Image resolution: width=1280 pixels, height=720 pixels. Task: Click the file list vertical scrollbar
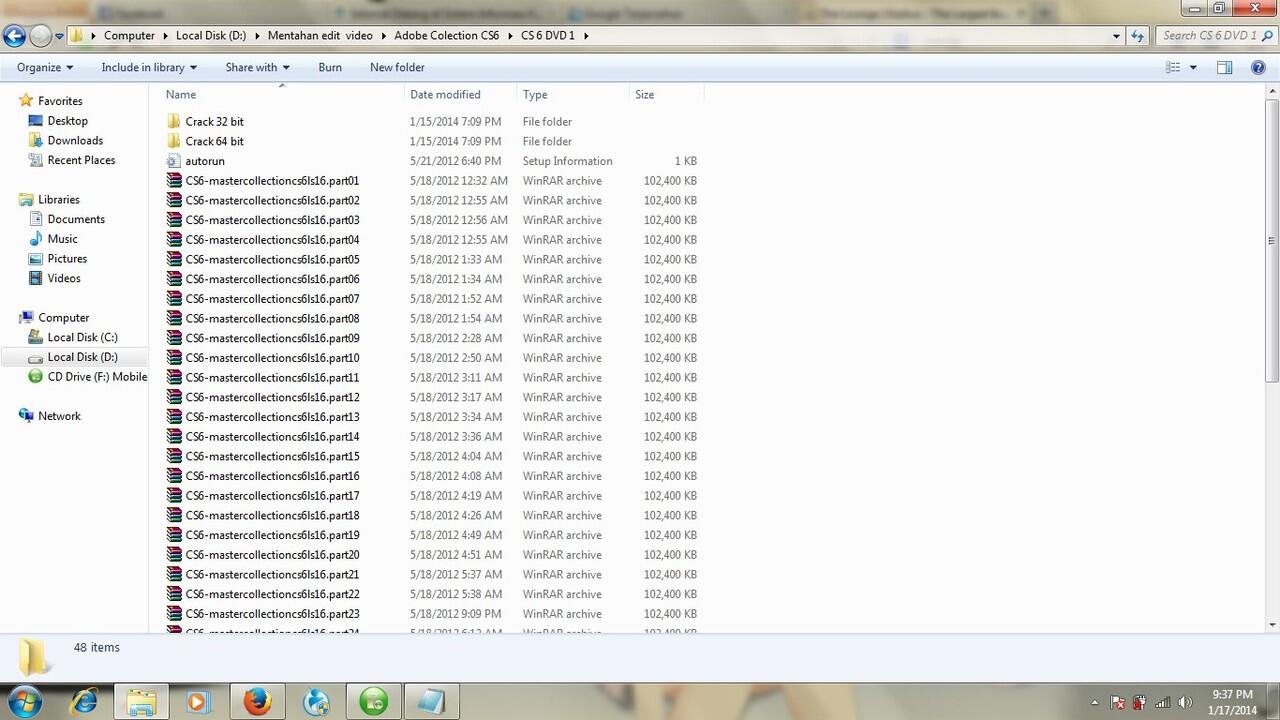[1272, 240]
